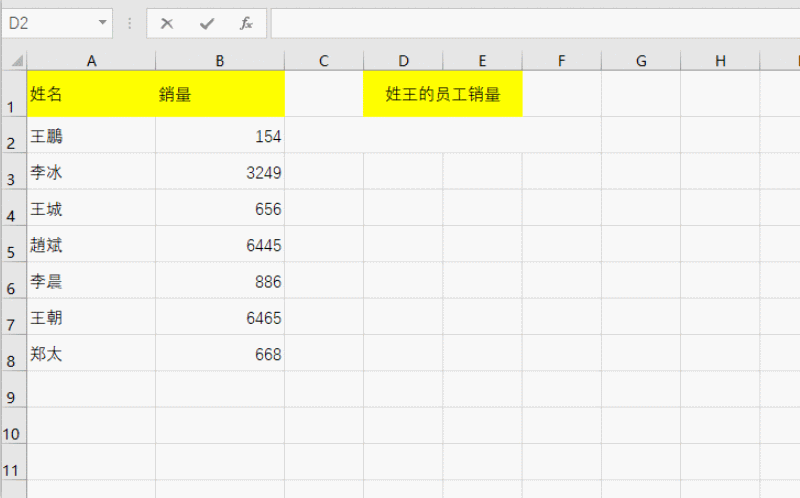Click the confirm checkmark formula icon
The height and width of the screenshot is (498, 800).
click(x=207, y=23)
